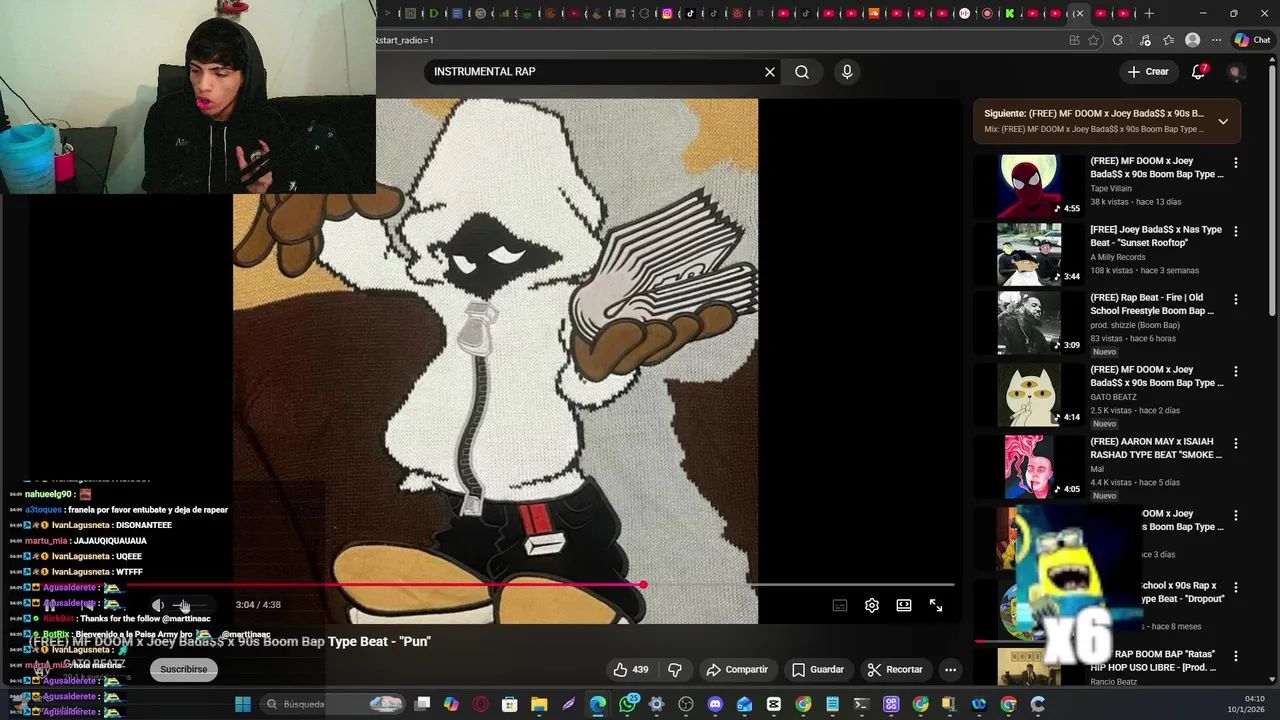This screenshot has width=1280, height=720.
Task: Switch to the SoundCloud browser tab
Action: pyautogui.click(x=874, y=13)
